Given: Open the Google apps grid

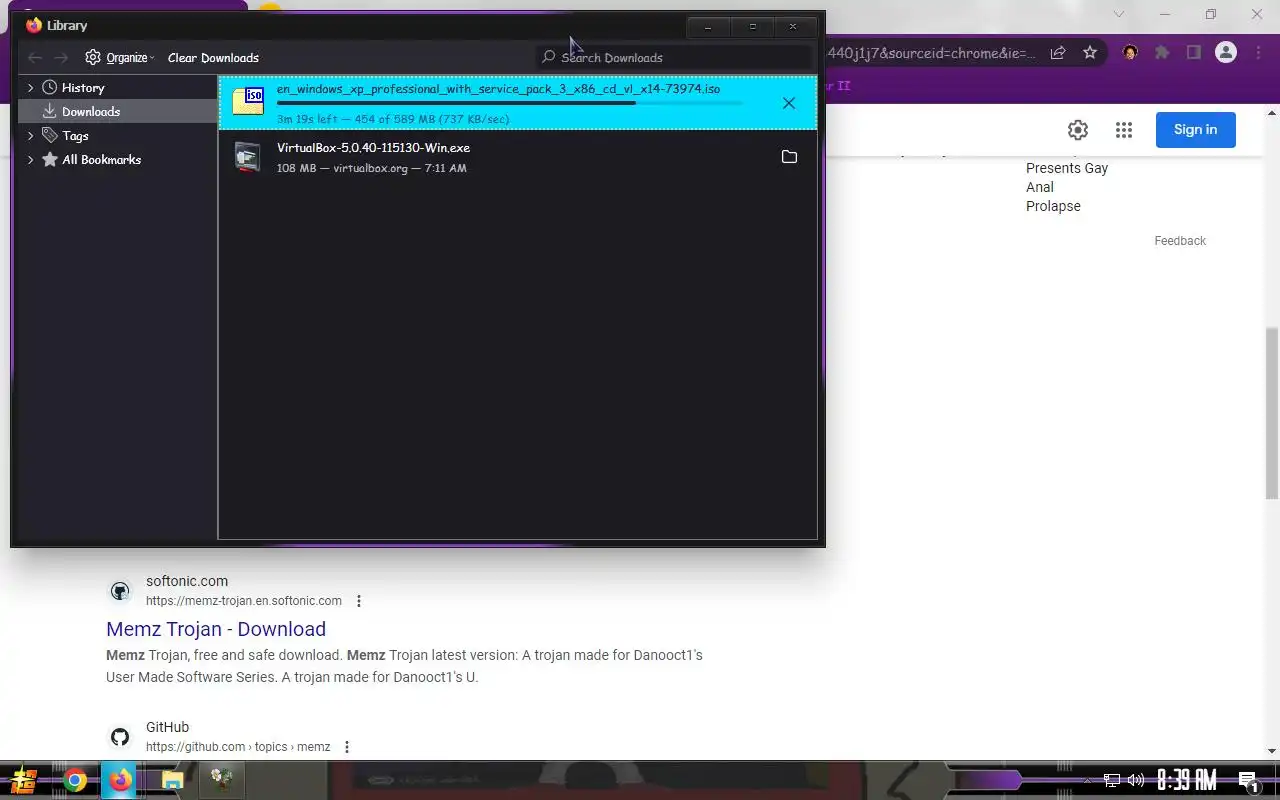Looking at the screenshot, I should (1124, 130).
